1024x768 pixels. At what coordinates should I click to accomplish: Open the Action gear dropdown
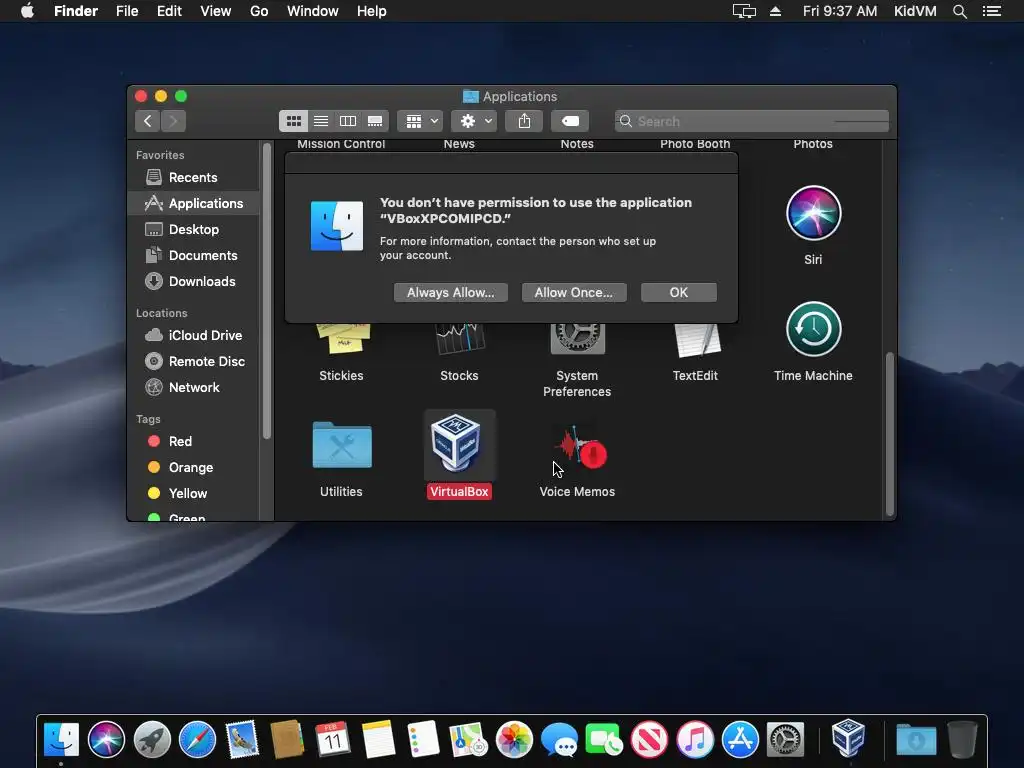tap(474, 121)
